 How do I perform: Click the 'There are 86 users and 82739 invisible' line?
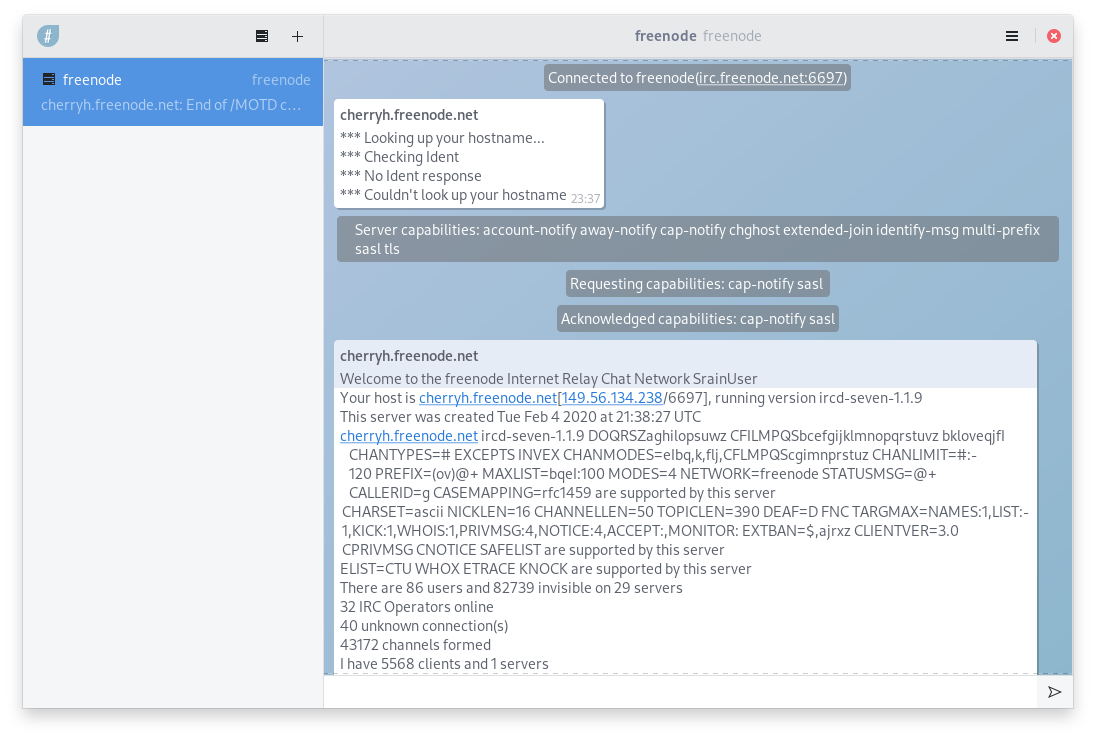[x=511, y=588]
